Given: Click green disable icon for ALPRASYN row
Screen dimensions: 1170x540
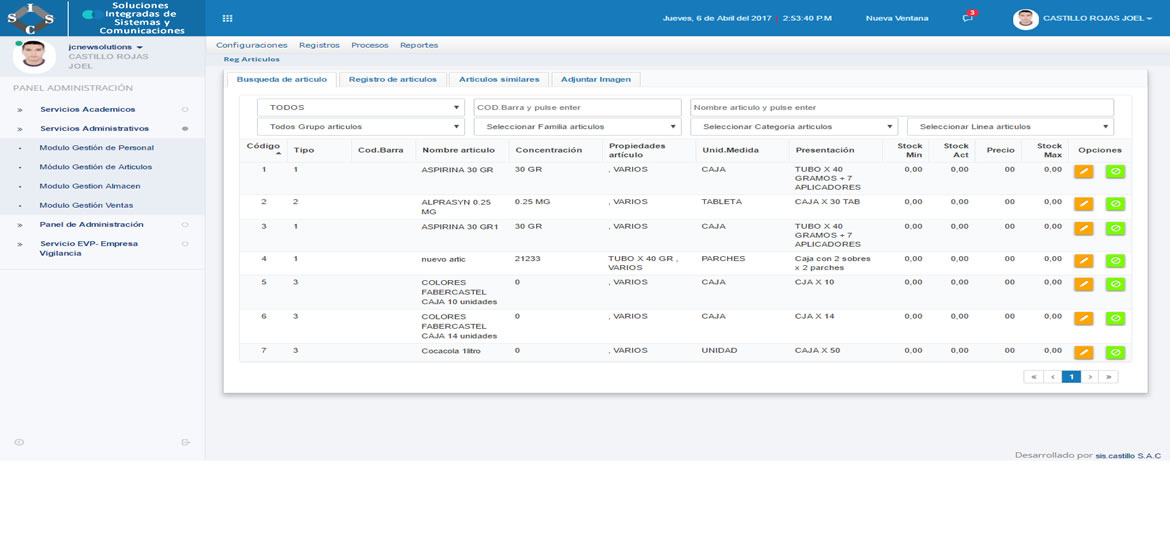Looking at the screenshot, I should [x=1115, y=204].
